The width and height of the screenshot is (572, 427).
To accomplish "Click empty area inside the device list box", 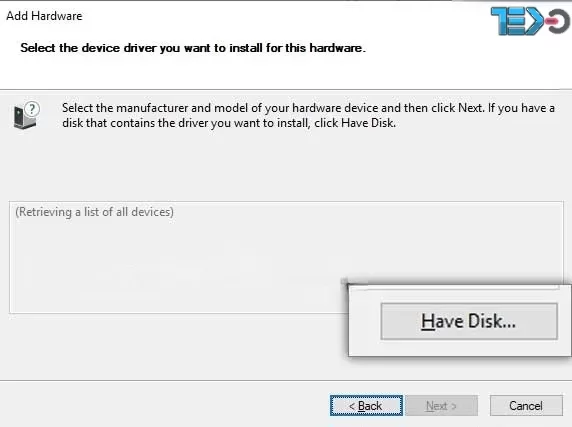I will coord(175,266).
